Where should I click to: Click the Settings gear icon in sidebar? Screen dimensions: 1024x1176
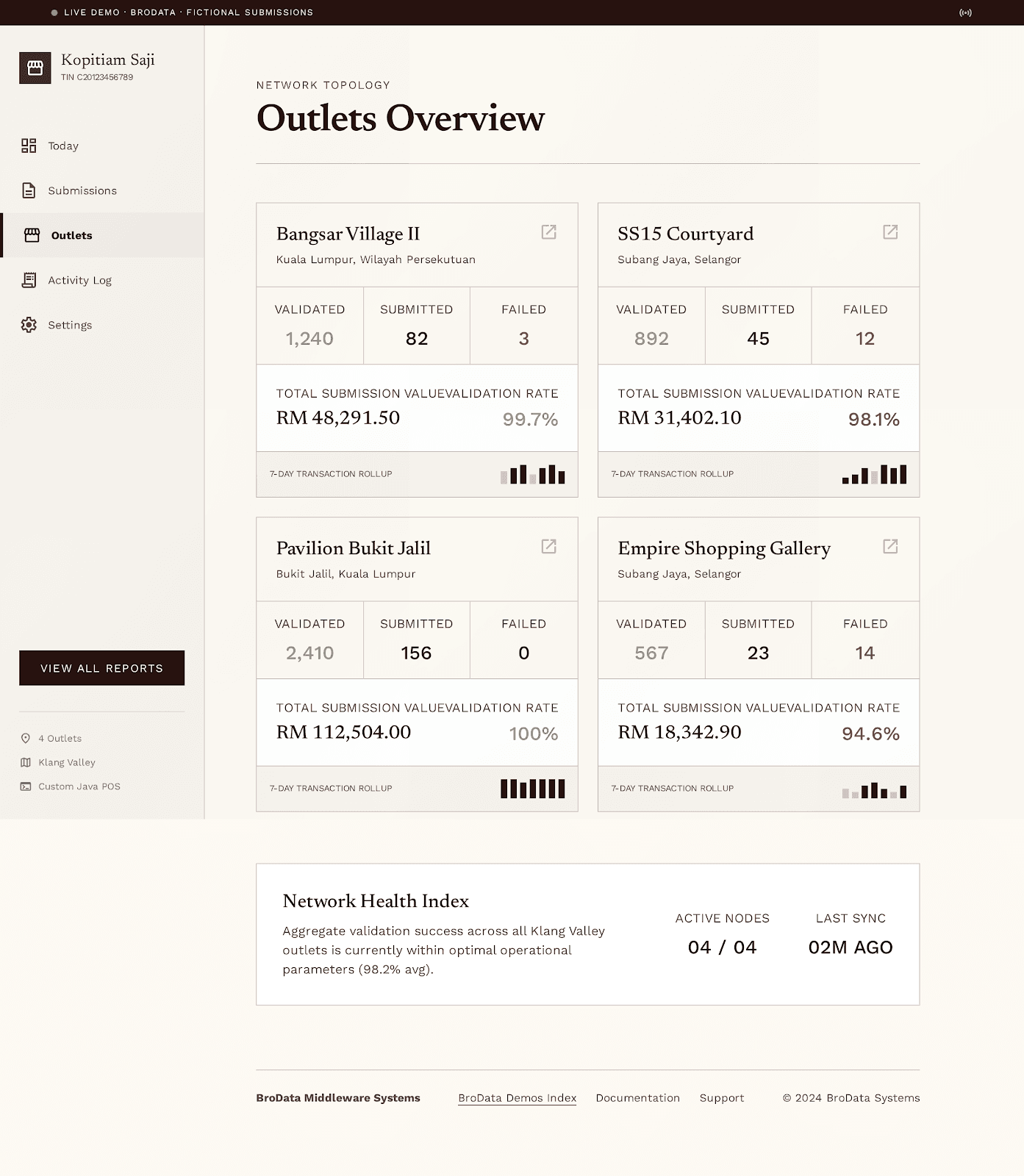pos(29,325)
